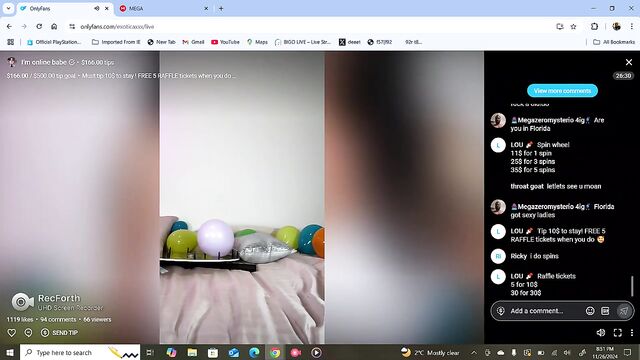
Task: Open the emoji picker in comment box
Action: tap(590, 311)
